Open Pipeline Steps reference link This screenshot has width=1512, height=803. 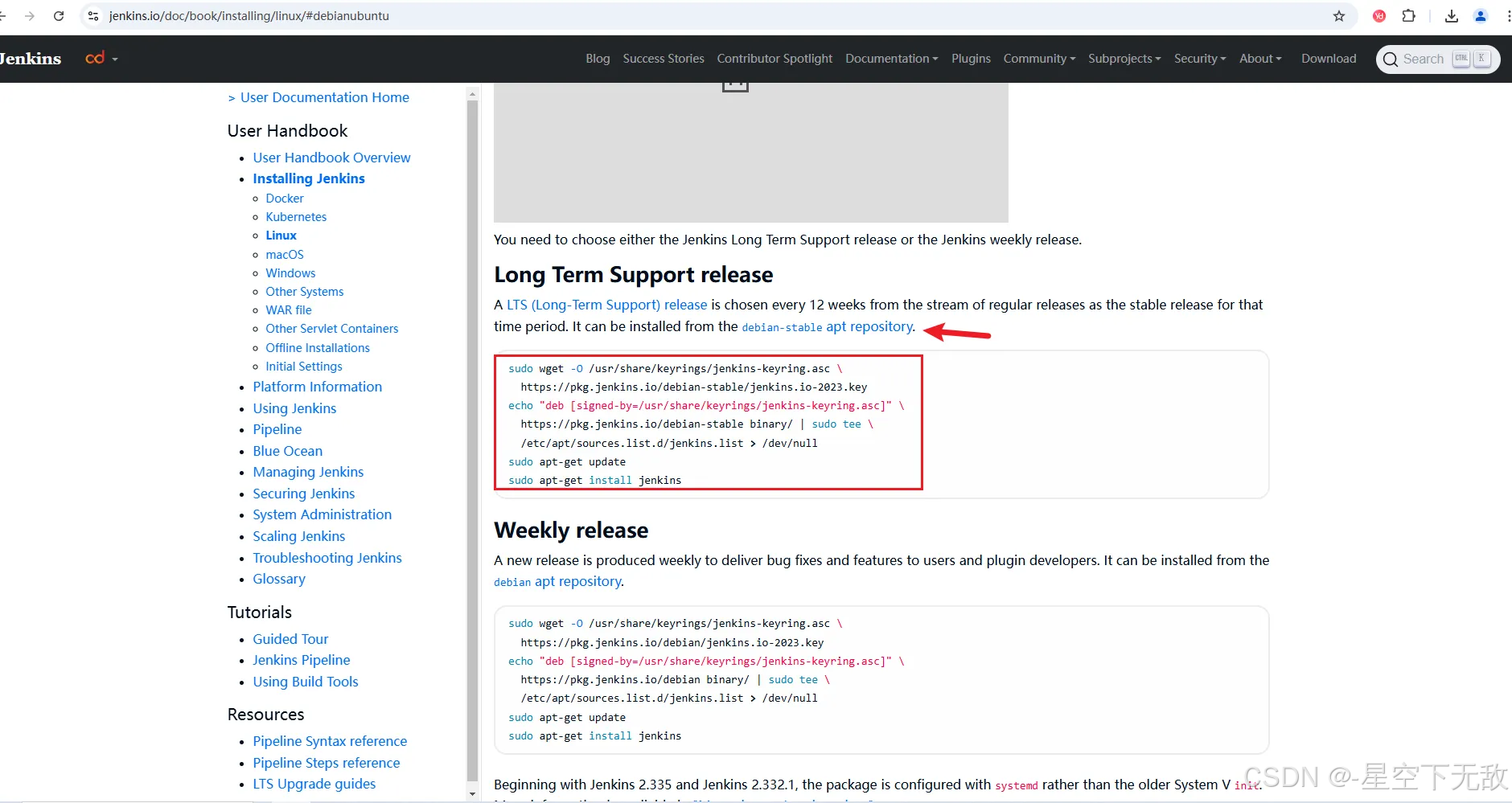coord(327,763)
